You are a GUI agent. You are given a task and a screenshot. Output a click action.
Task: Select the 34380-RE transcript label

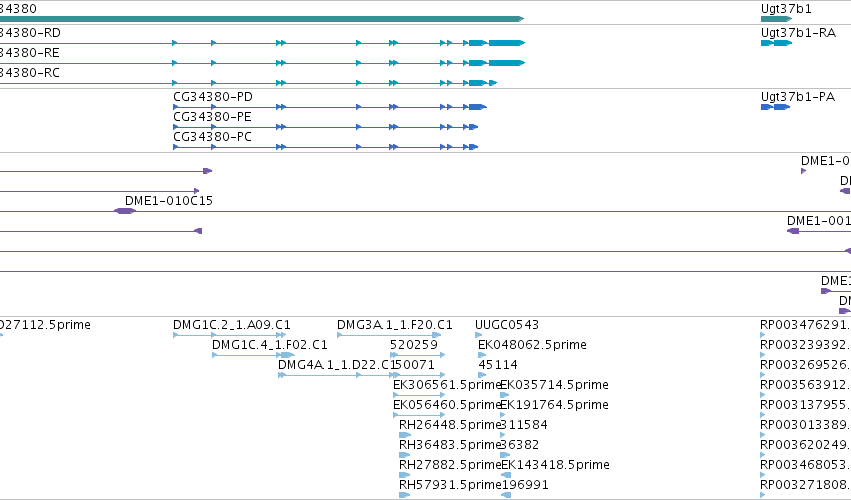point(30,53)
